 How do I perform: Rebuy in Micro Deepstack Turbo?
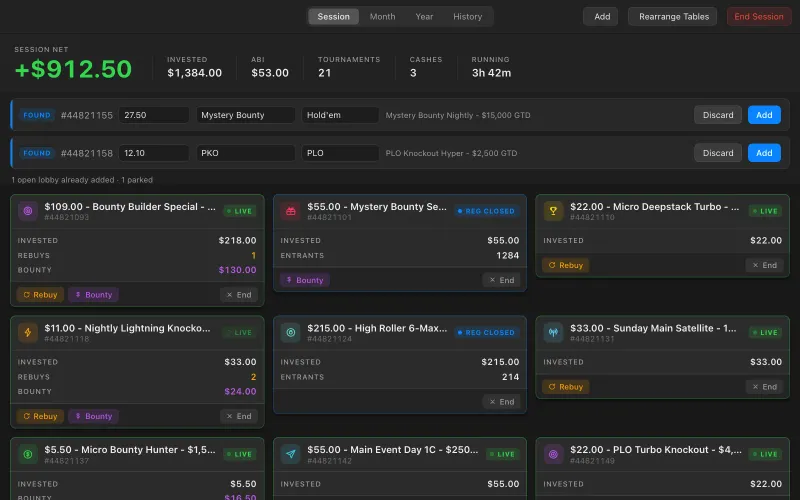[566, 265]
